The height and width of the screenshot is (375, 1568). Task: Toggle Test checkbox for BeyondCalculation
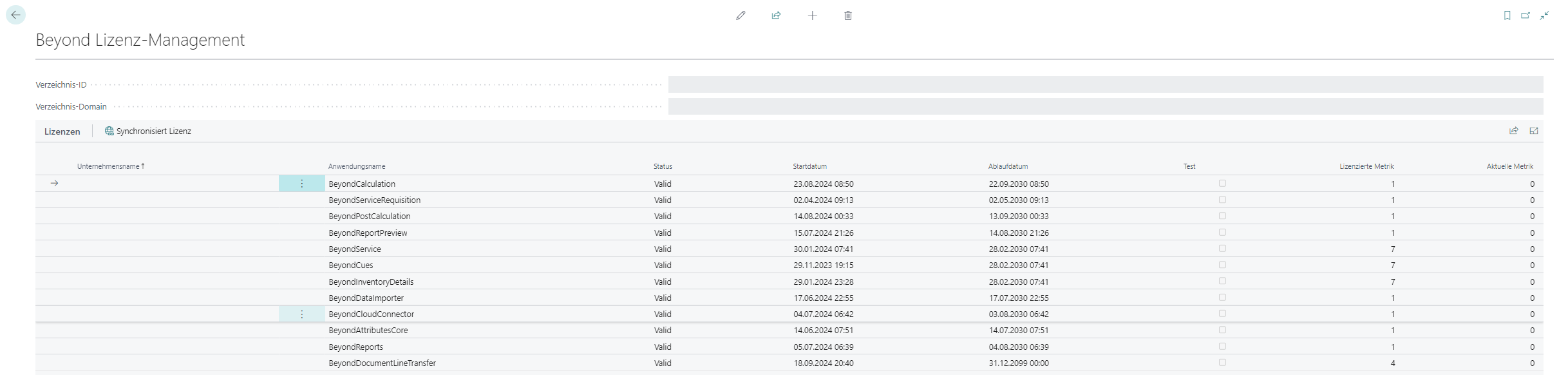(x=1222, y=184)
